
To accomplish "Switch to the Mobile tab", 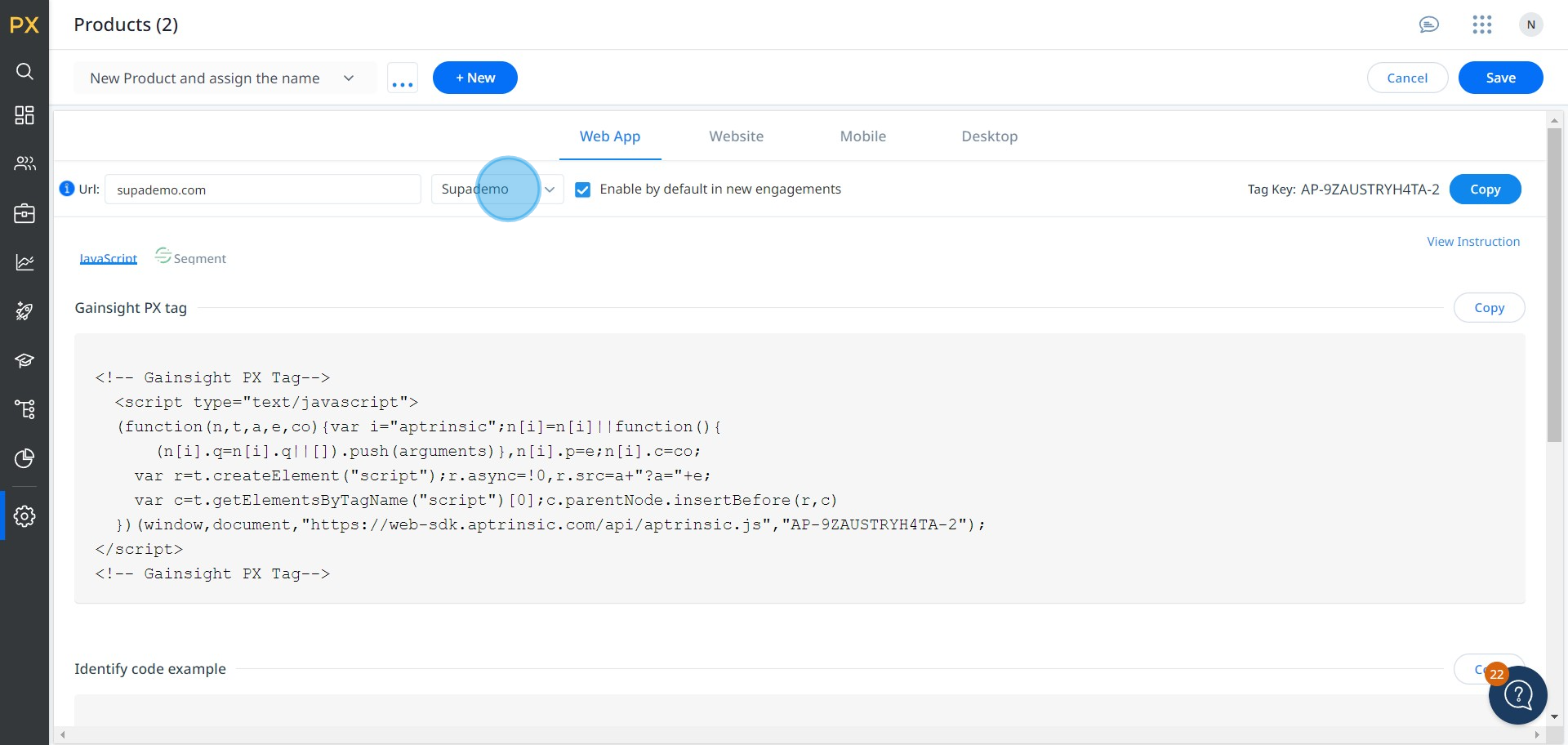I will 863,136.
